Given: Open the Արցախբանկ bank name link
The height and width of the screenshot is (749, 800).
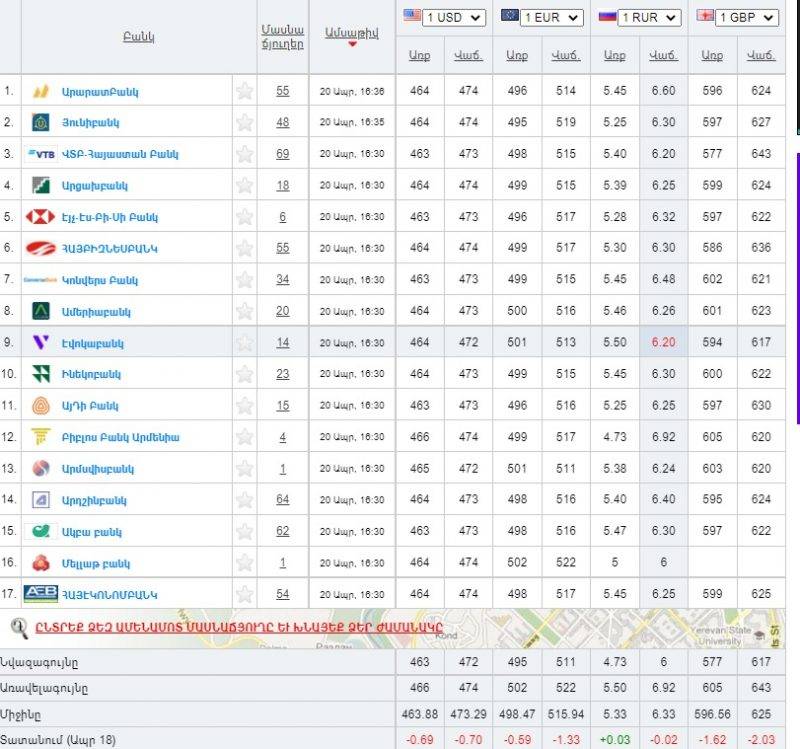Looking at the screenshot, I should [x=95, y=186].
